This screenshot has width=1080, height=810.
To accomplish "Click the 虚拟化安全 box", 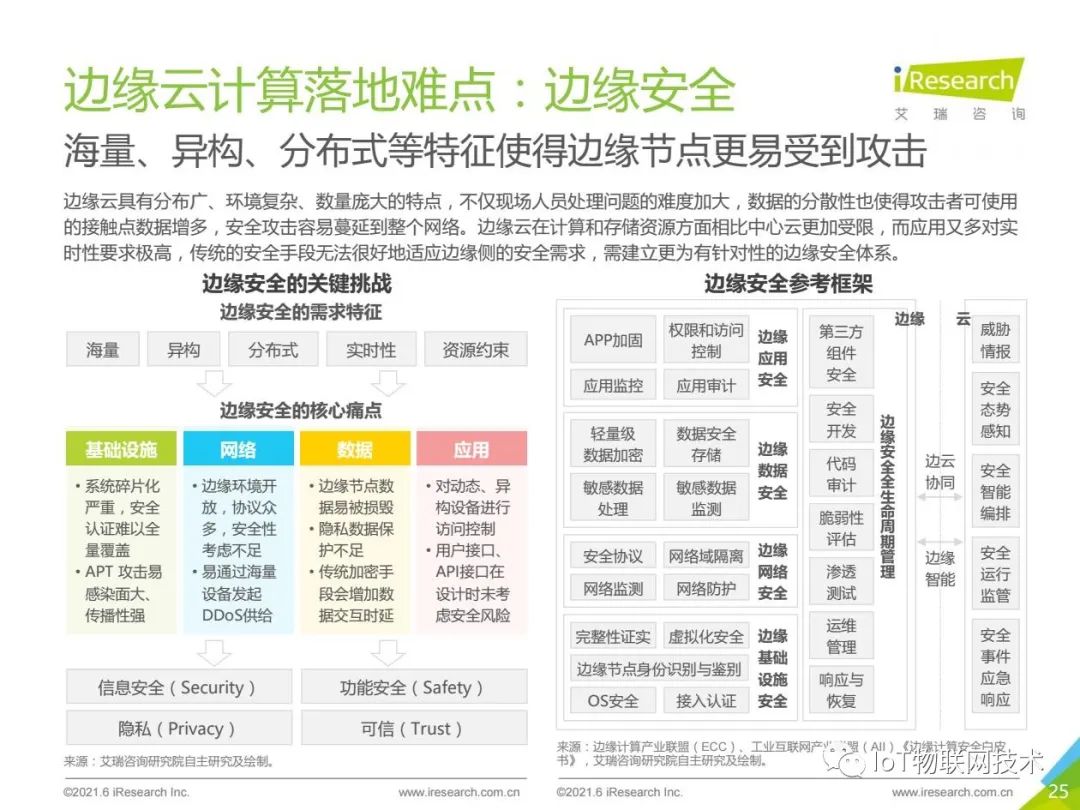I will (706, 636).
